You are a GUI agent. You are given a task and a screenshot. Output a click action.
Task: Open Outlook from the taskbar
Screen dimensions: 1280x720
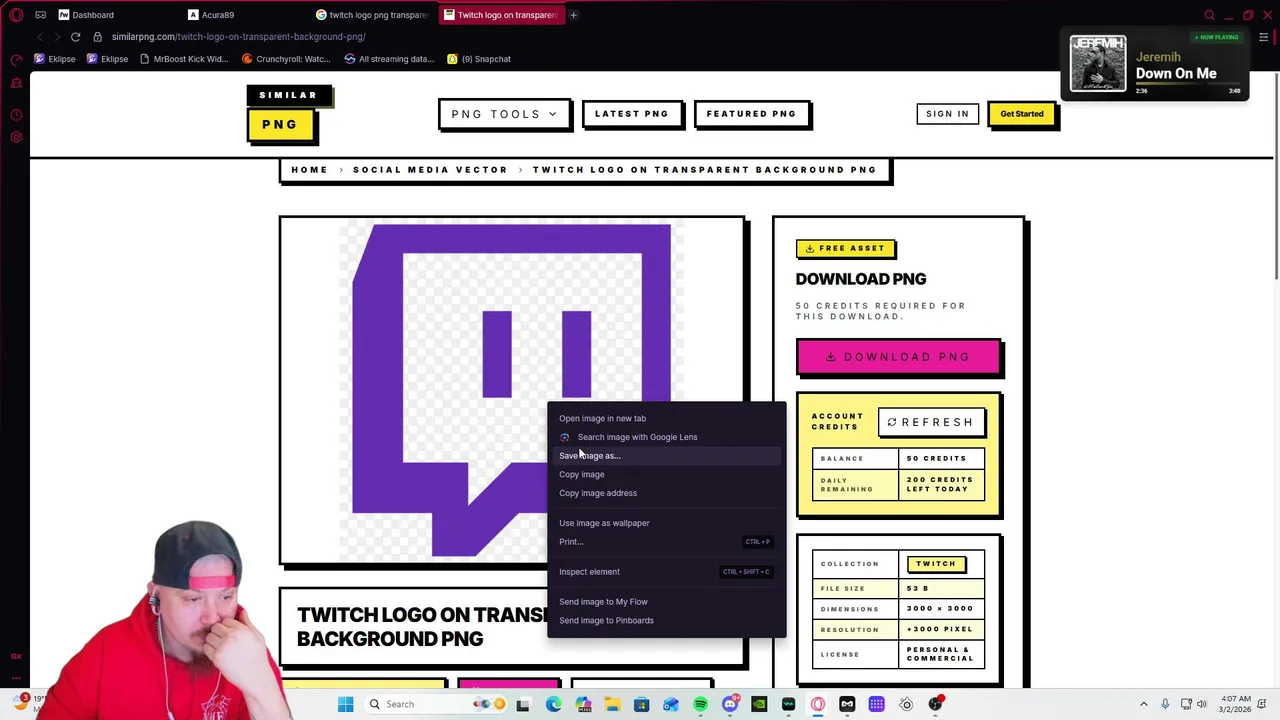coord(671,704)
